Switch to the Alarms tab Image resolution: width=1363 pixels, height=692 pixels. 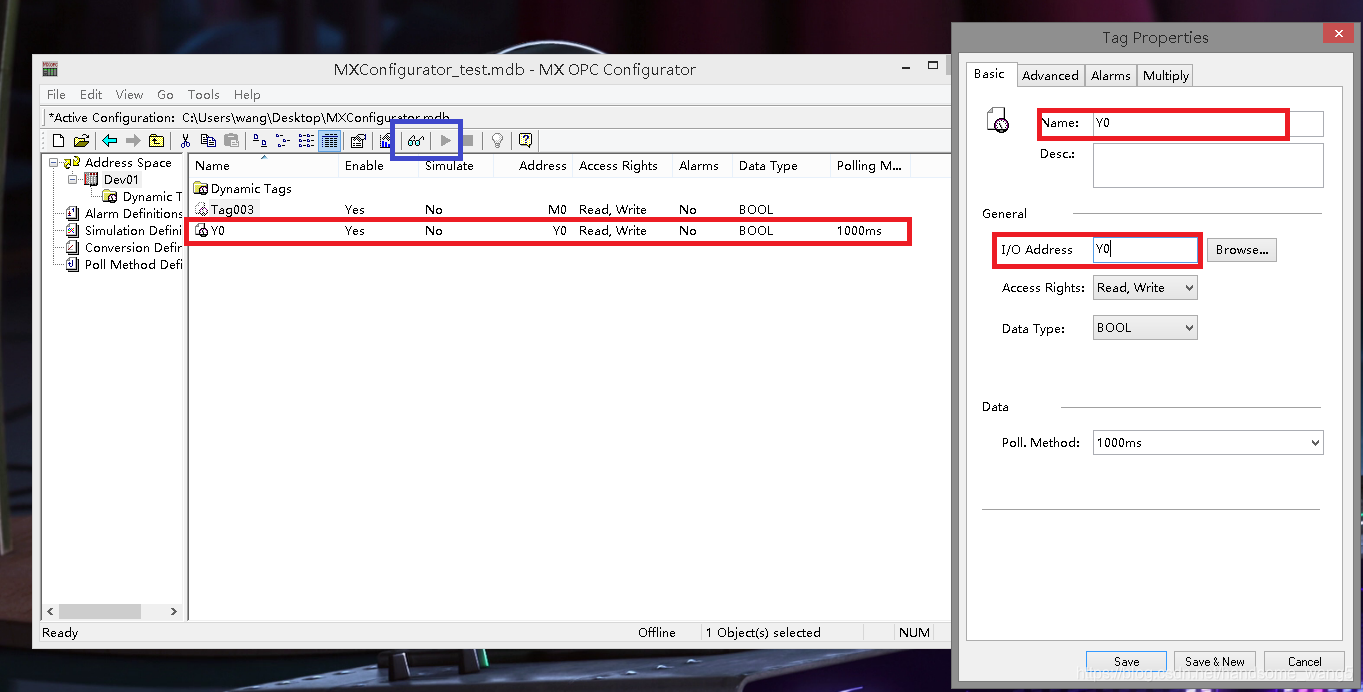[1110, 76]
